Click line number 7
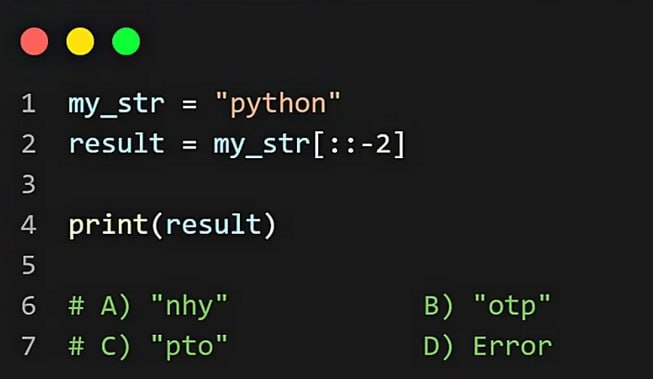This screenshot has width=653, height=379. point(28,346)
